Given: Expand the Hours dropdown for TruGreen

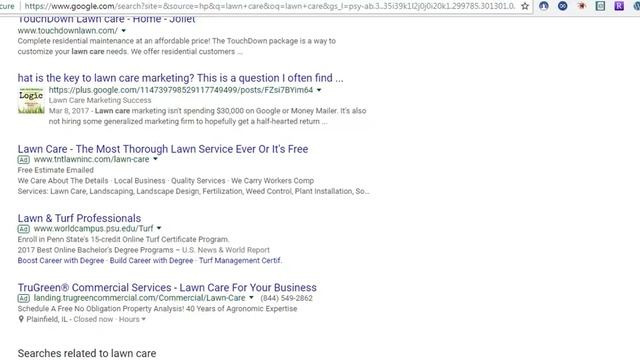Looking at the screenshot, I should [x=132, y=319].
